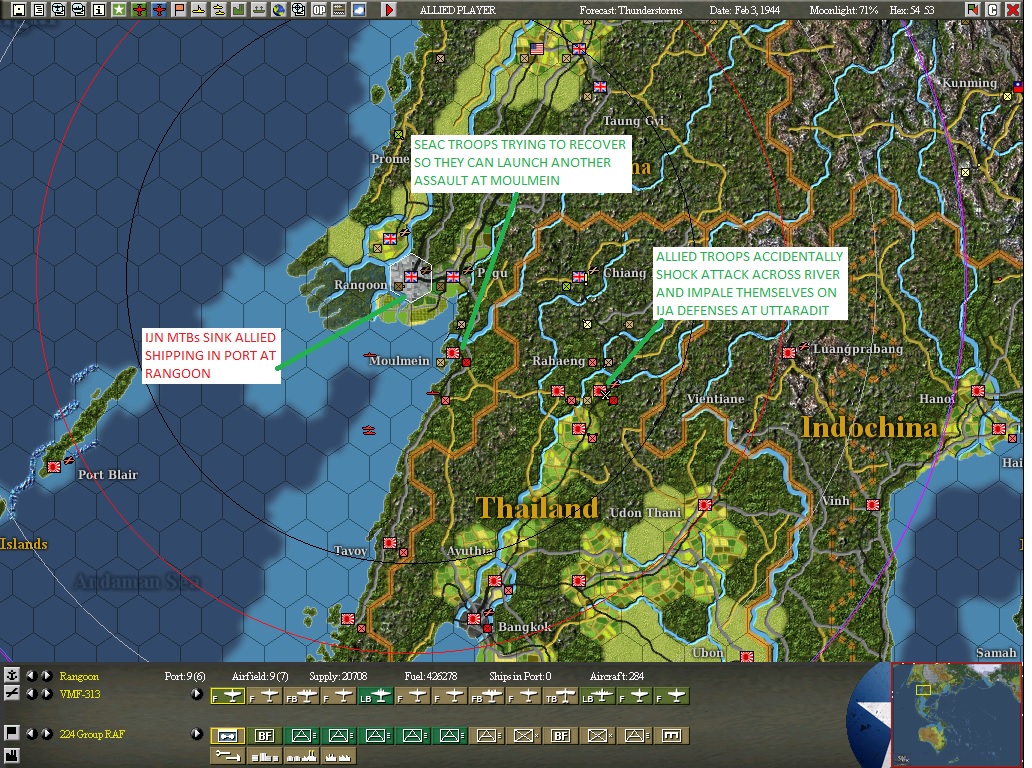The height and width of the screenshot is (768, 1032).
Task: Click the double yellow ships toolbar icon
Action: (x=219, y=10)
